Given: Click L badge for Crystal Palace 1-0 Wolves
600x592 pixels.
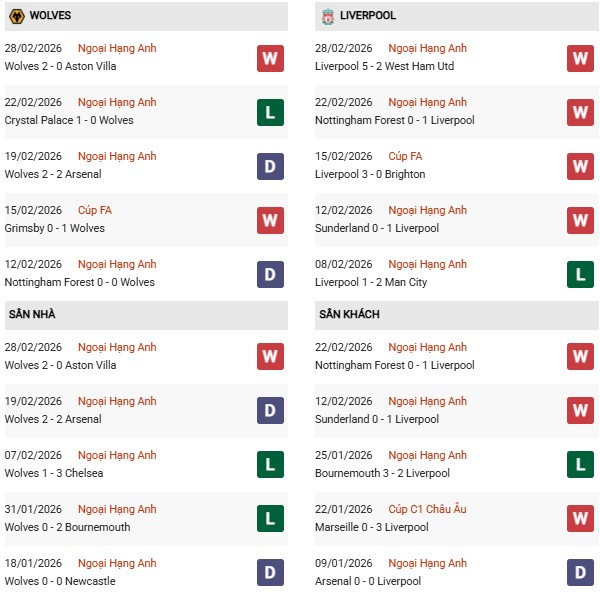Looking at the screenshot, I should click(270, 112).
